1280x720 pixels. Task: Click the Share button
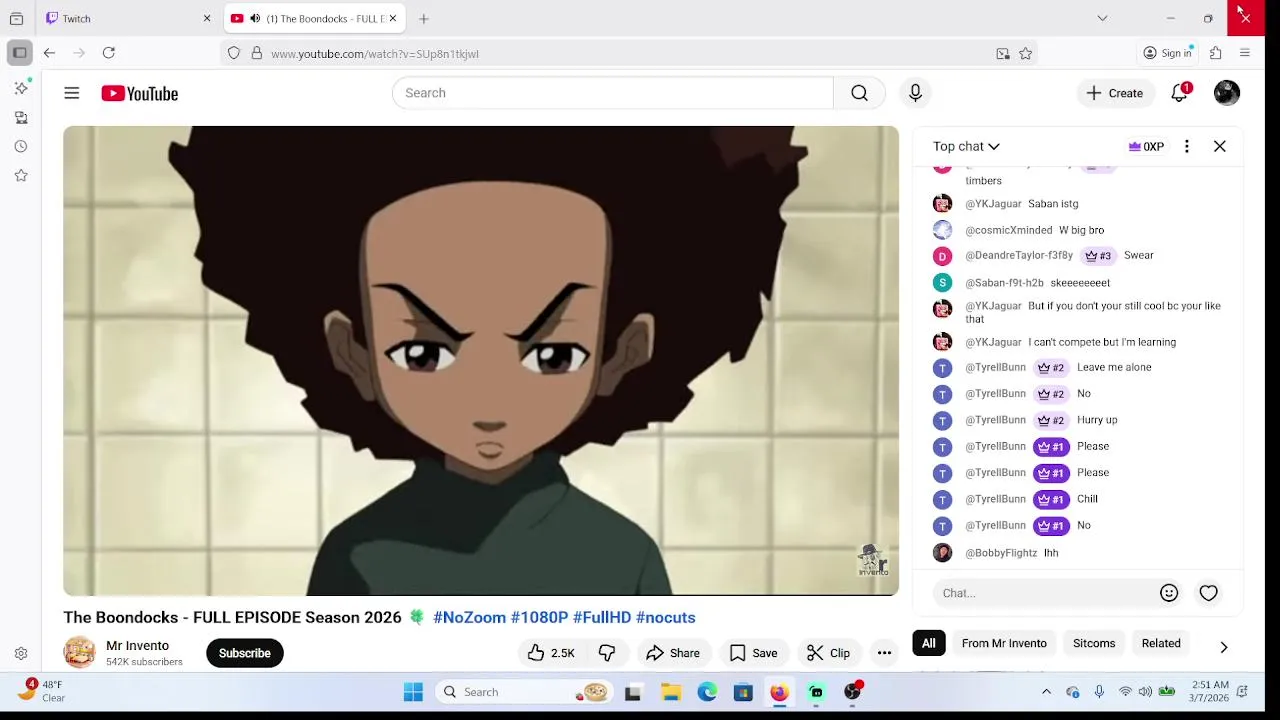673,653
